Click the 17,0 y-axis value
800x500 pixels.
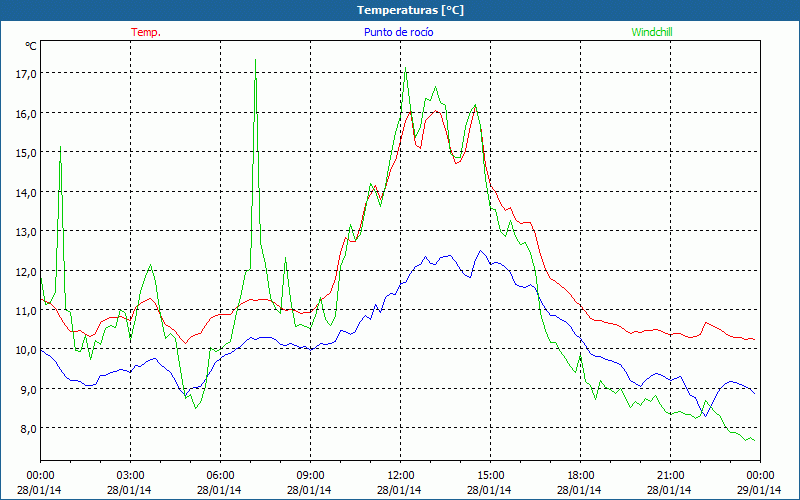(26, 74)
